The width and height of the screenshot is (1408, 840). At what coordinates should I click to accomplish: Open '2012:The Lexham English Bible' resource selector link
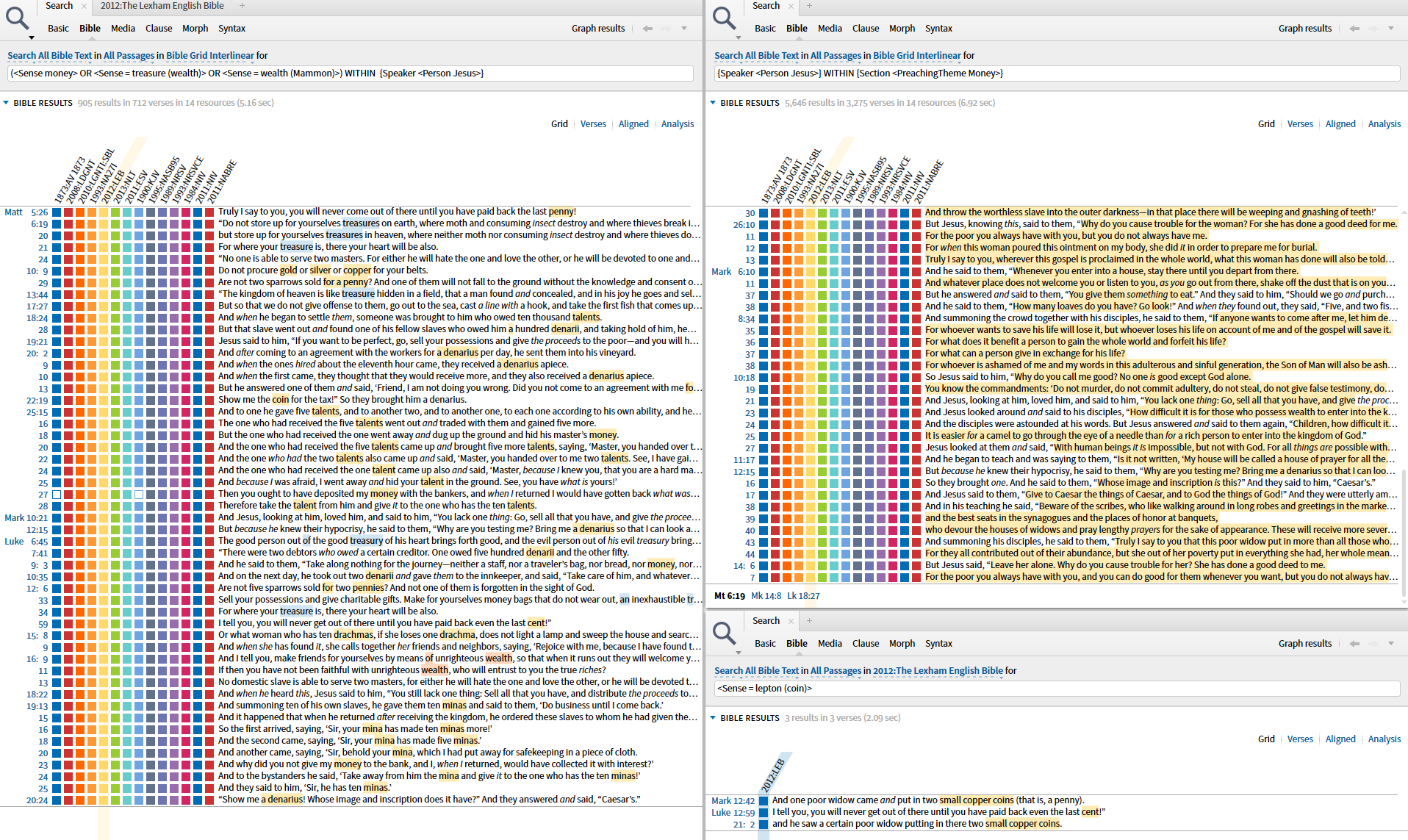(938, 671)
